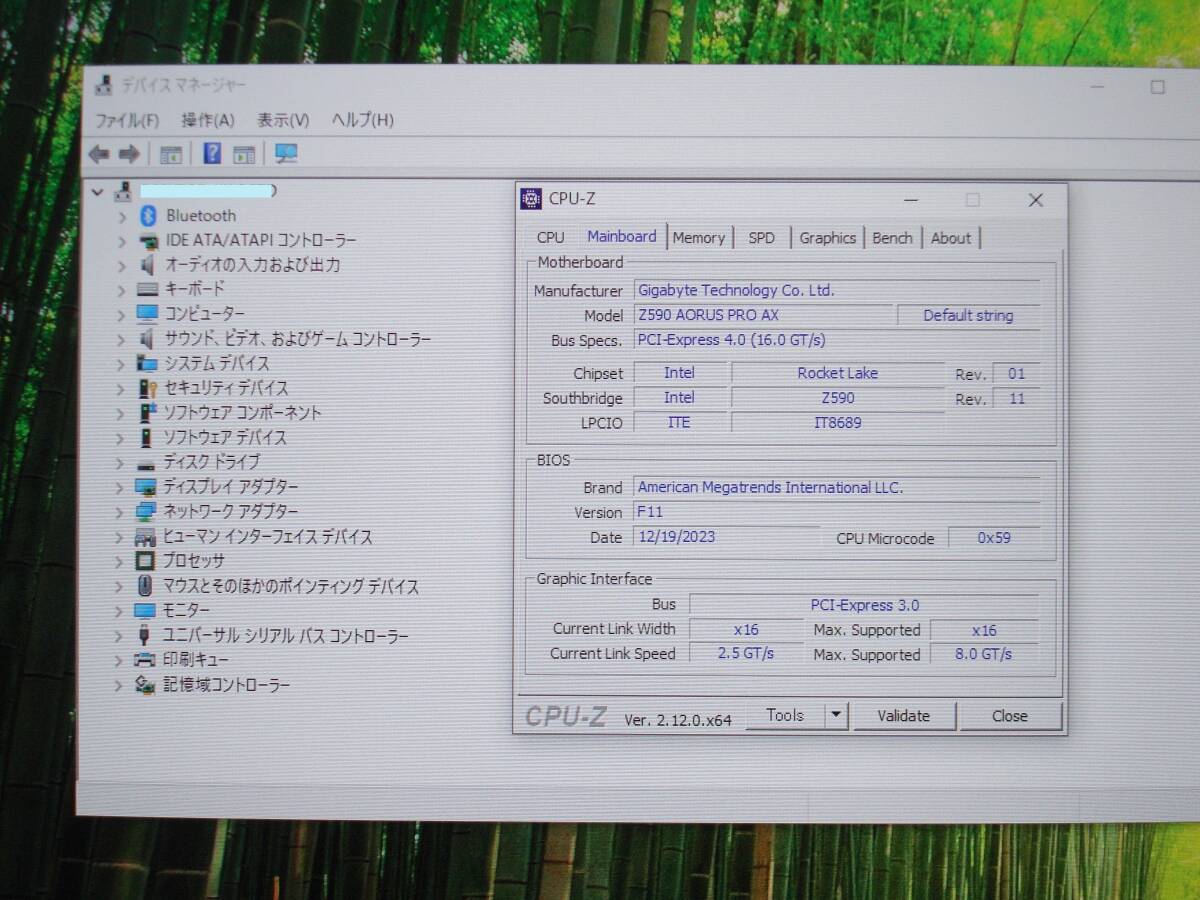Switch to the CPU tab in CPU-Z
Viewport: 1200px width, 900px height.
550,238
